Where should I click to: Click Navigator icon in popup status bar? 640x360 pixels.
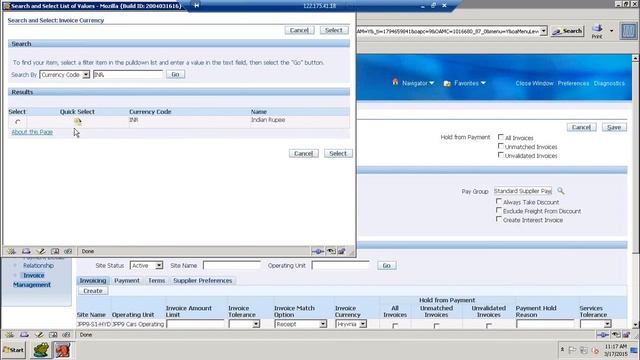[11, 251]
